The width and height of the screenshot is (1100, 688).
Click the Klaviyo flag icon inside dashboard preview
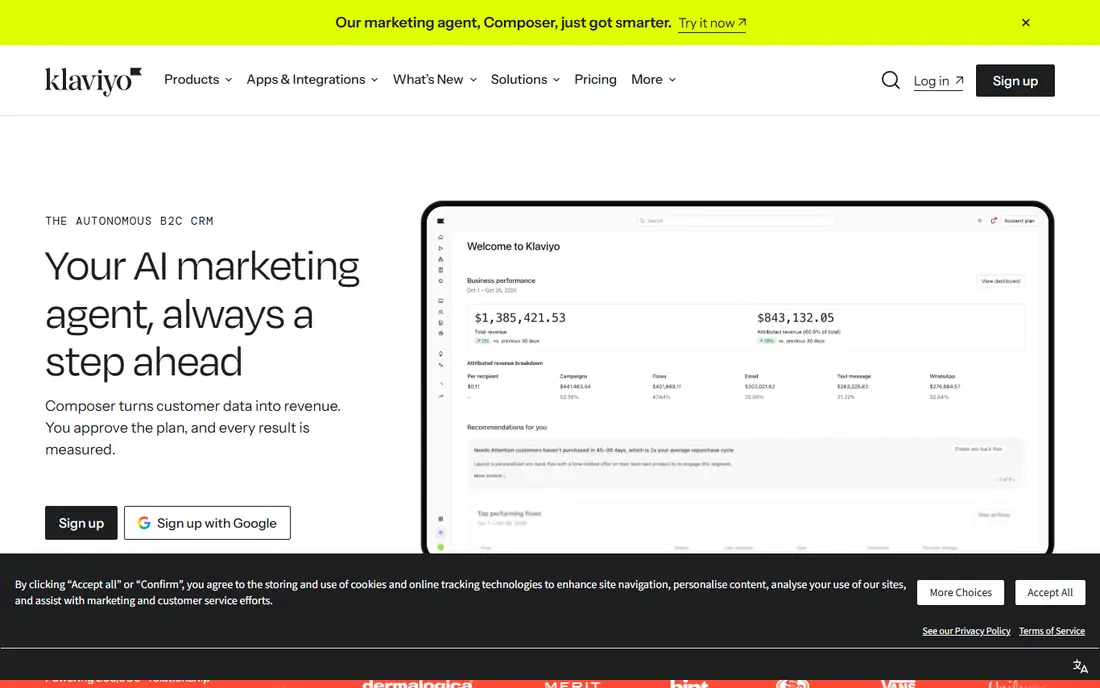[x=441, y=221]
